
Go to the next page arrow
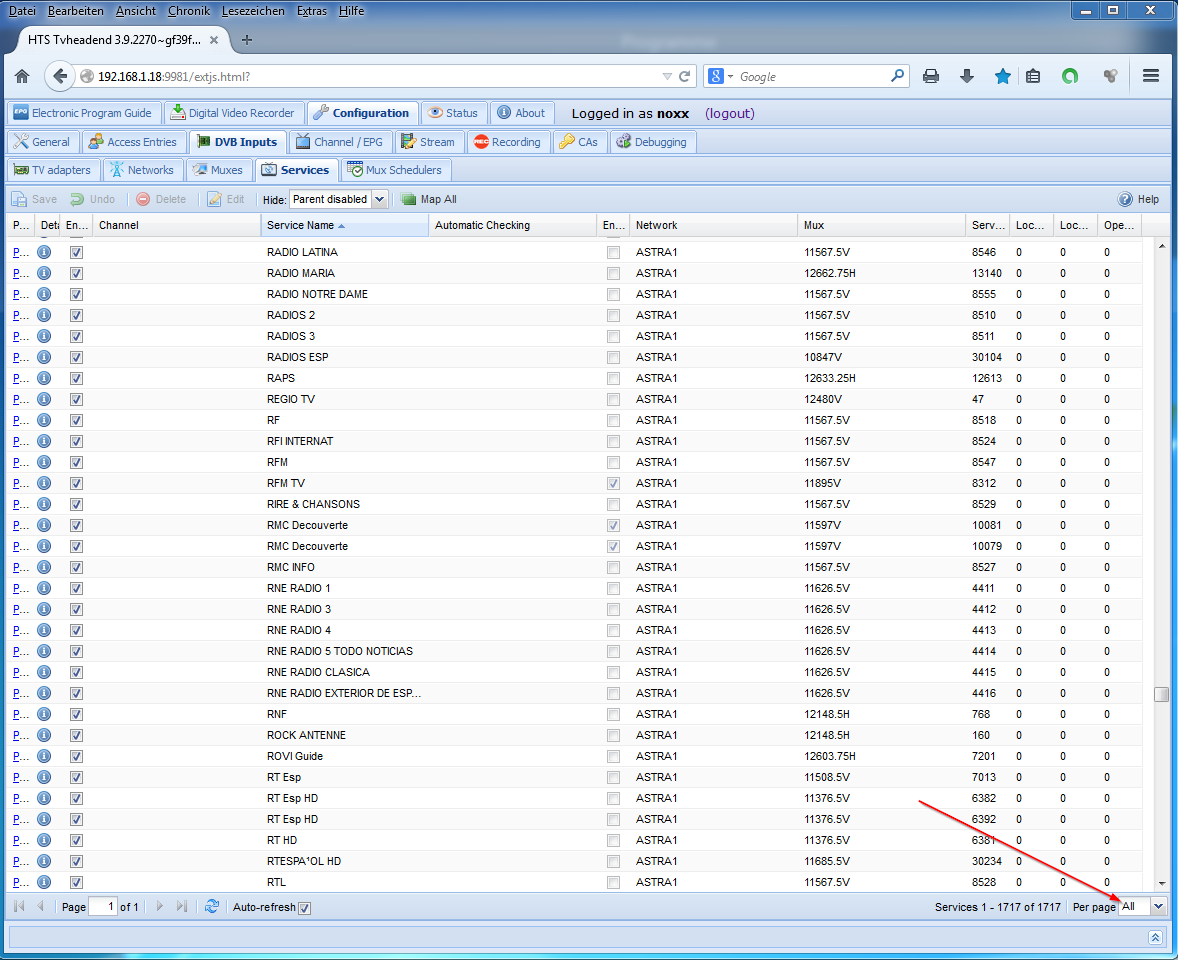click(160, 907)
